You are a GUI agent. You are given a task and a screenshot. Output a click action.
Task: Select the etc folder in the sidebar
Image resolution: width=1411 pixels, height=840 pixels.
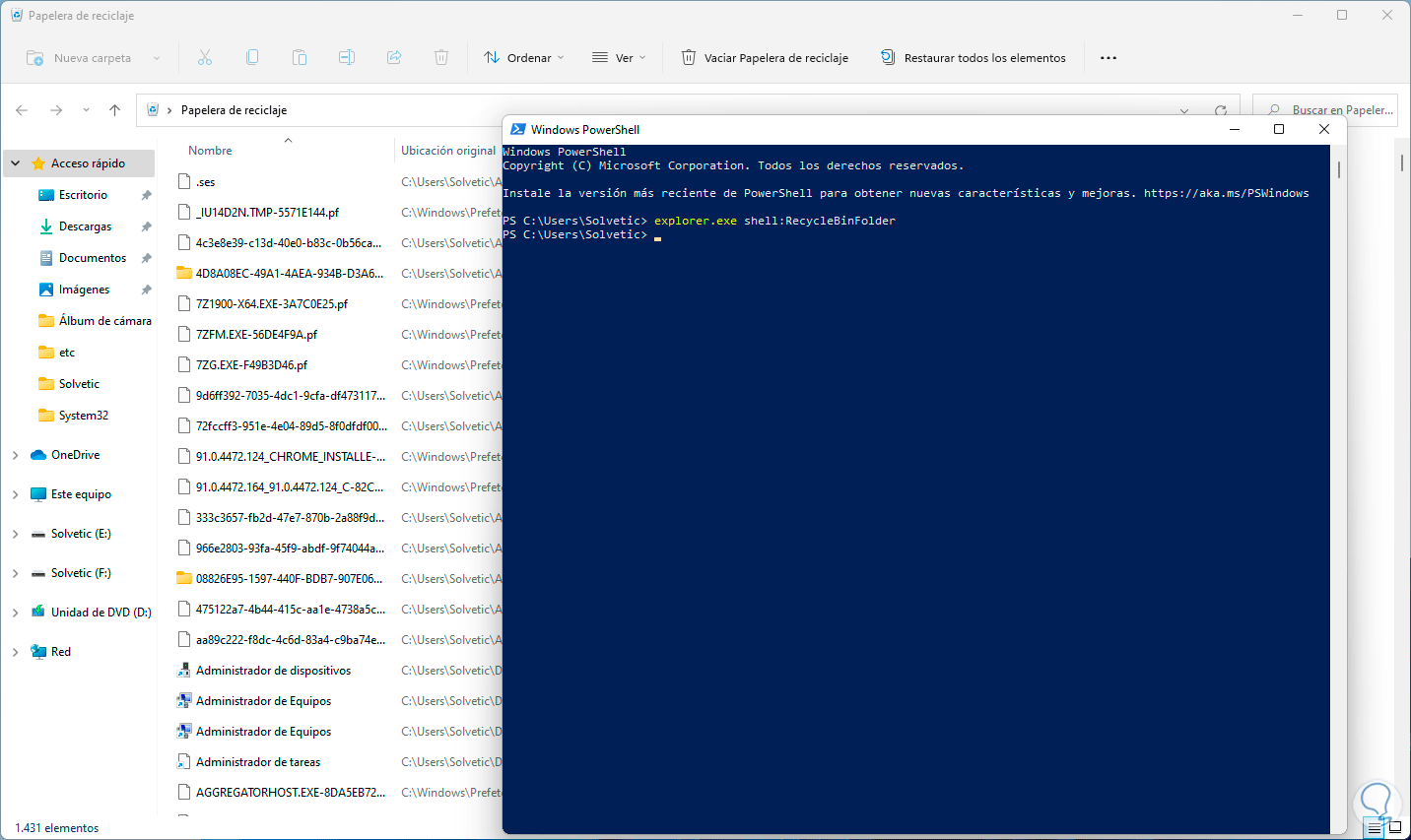point(67,353)
